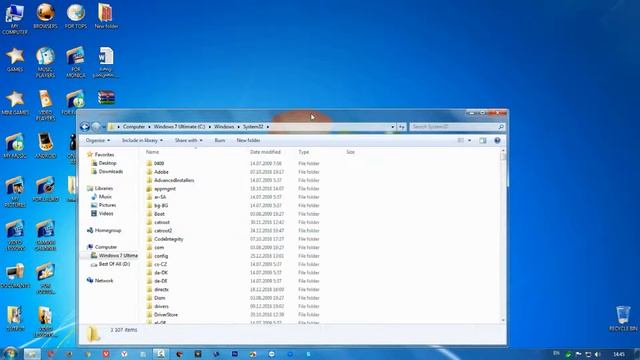This screenshot has width=640, height=360.
Task: Click the file list vertical scrollbar
Action: pos(503,237)
